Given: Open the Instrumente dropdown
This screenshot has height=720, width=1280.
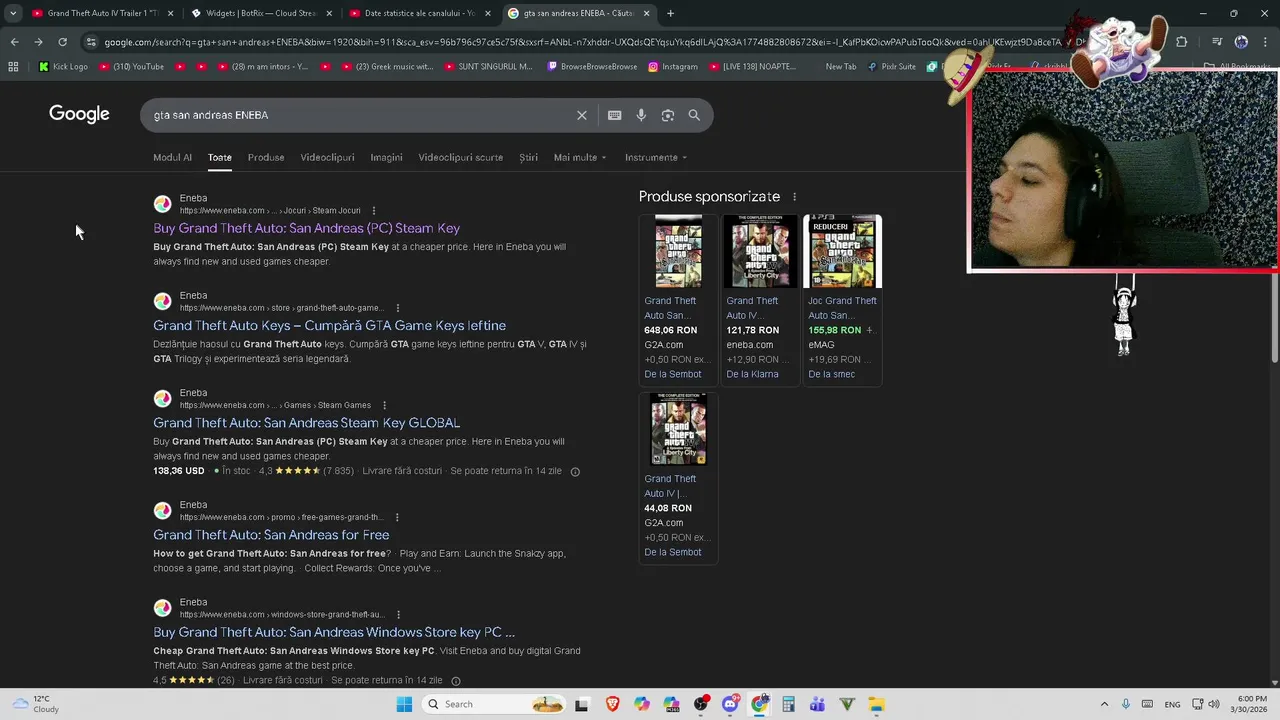Looking at the screenshot, I should click(656, 157).
